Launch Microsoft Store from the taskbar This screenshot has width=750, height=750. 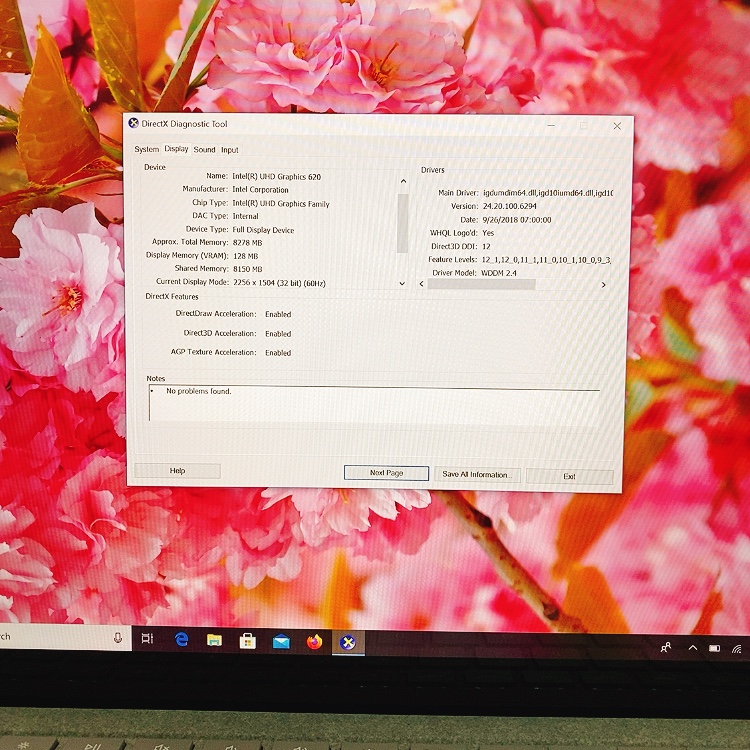(x=247, y=641)
